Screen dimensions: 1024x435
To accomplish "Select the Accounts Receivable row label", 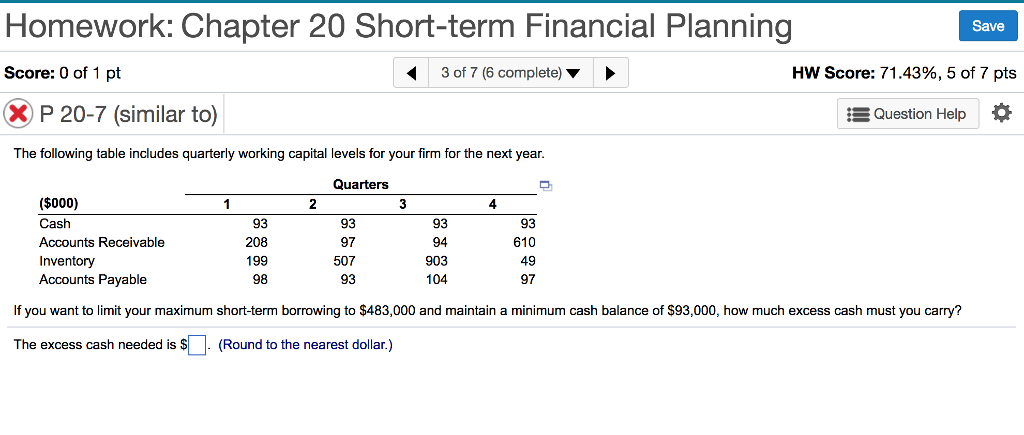I will (102, 242).
